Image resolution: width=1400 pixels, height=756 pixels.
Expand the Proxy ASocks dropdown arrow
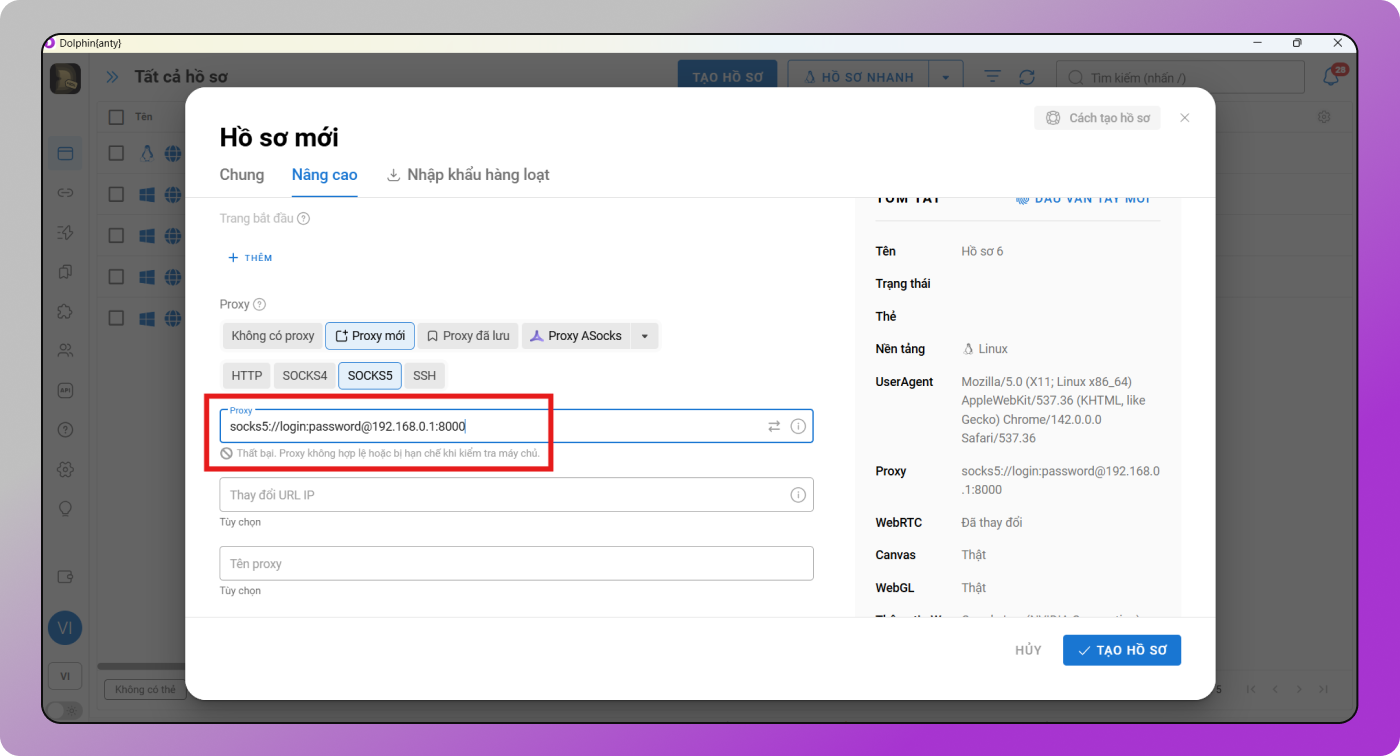pyautogui.click(x=645, y=336)
